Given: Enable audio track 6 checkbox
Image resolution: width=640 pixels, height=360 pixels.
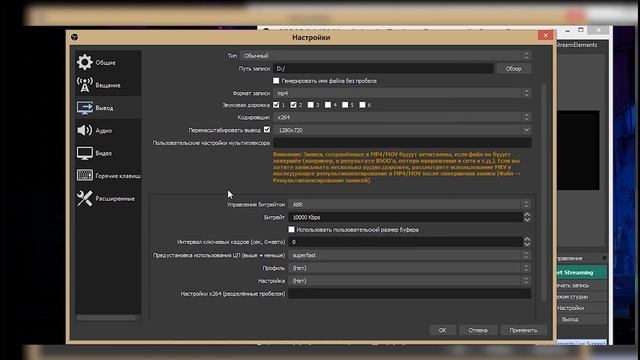Looking at the screenshot, I should [x=362, y=105].
